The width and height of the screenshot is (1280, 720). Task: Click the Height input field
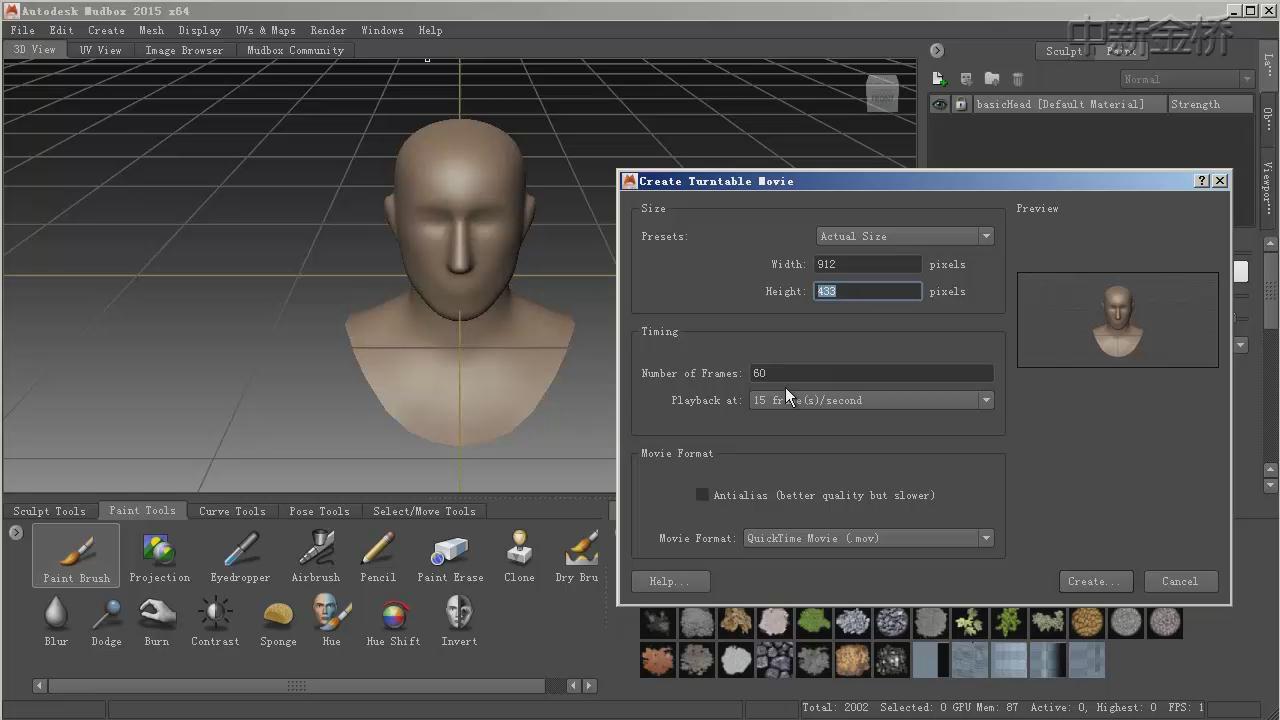[867, 291]
